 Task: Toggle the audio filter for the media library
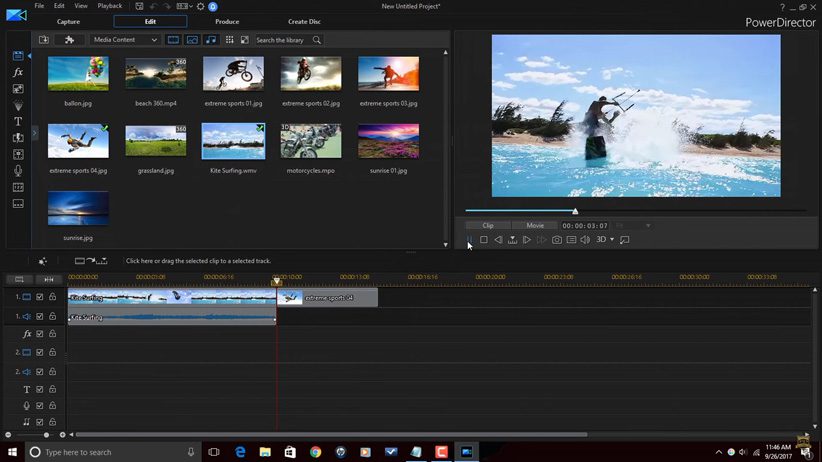click(x=211, y=40)
